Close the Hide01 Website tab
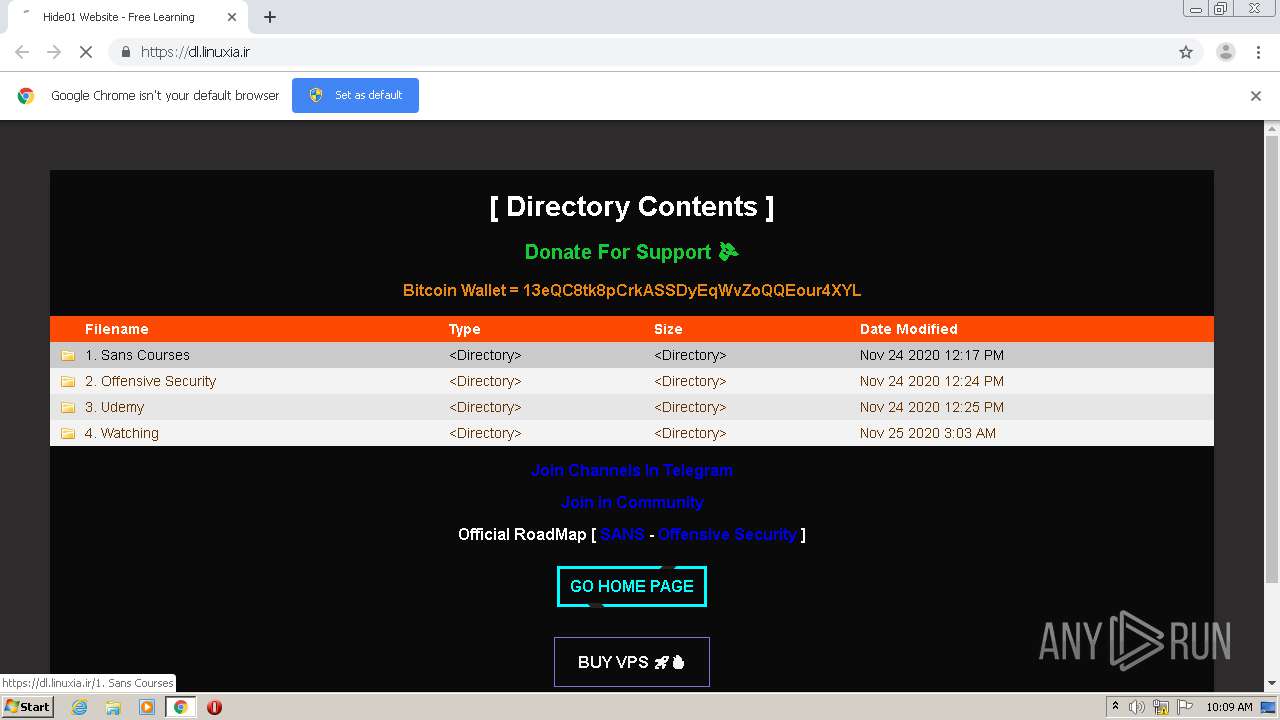The height and width of the screenshot is (720, 1280). click(232, 17)
